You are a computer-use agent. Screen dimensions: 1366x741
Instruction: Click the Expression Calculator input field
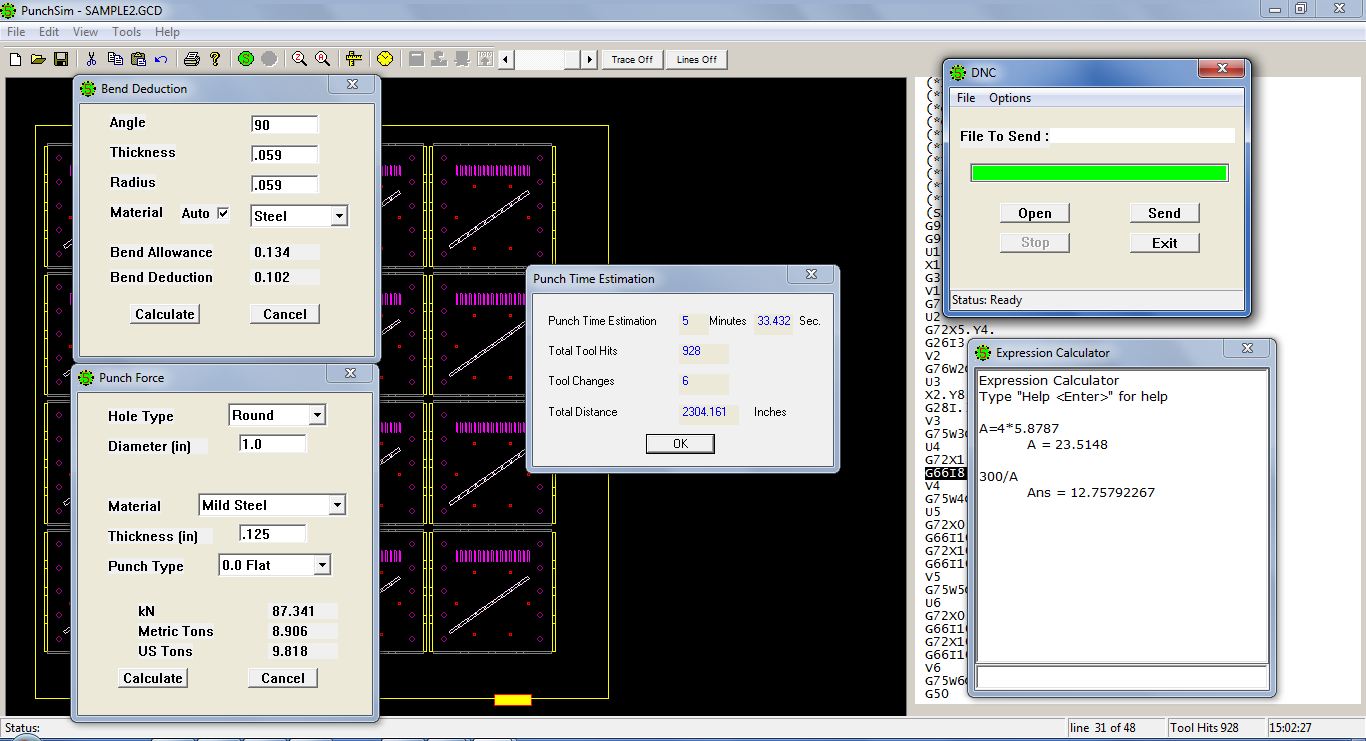(1121, 677)
